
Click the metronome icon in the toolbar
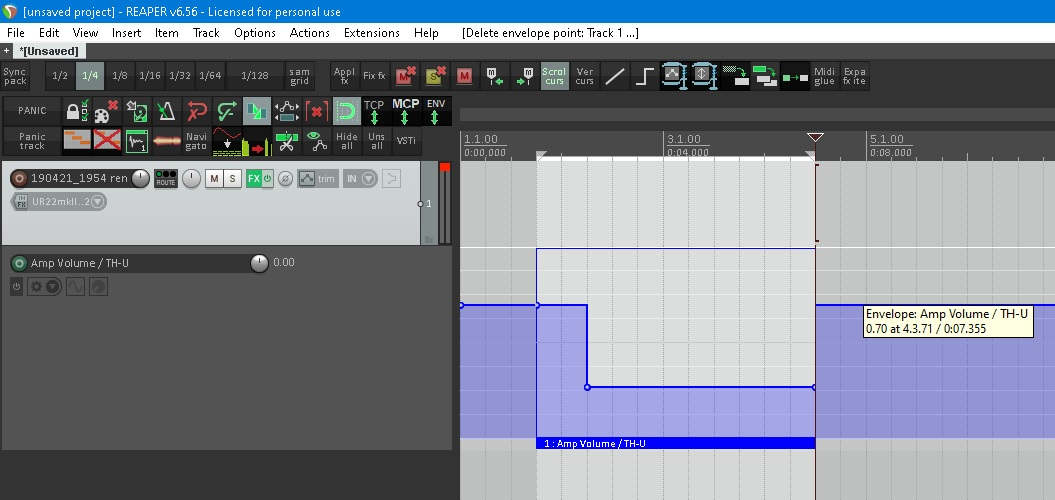167,111
